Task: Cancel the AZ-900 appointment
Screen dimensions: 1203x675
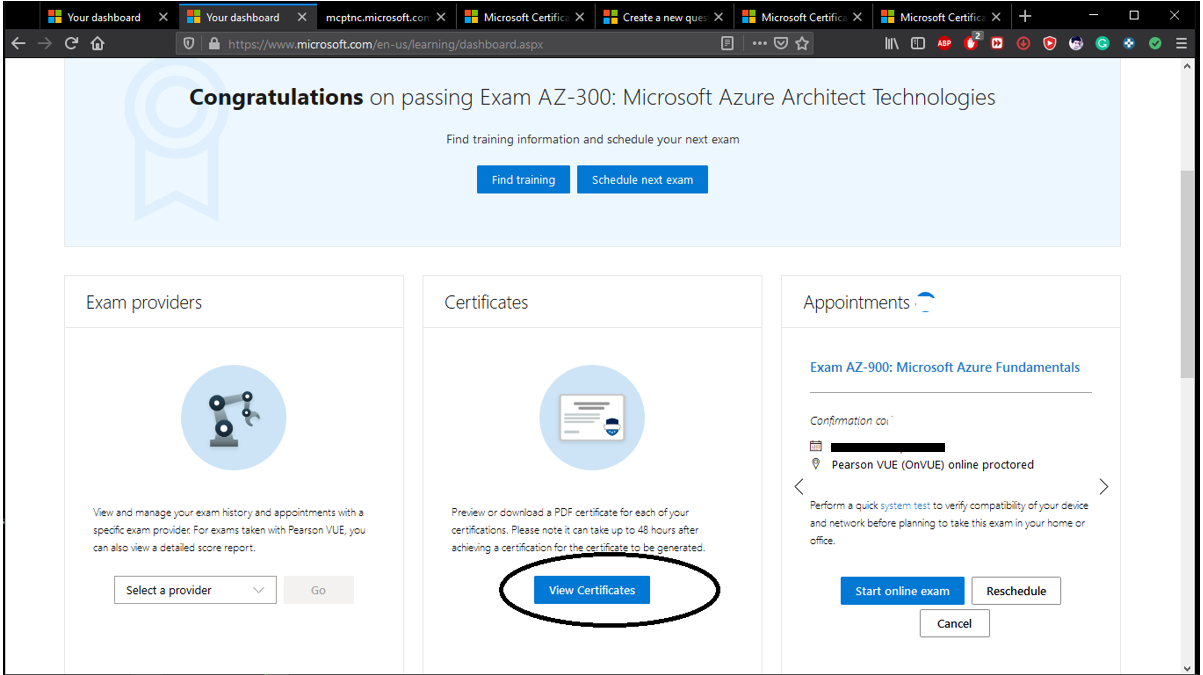Action: 954,623
